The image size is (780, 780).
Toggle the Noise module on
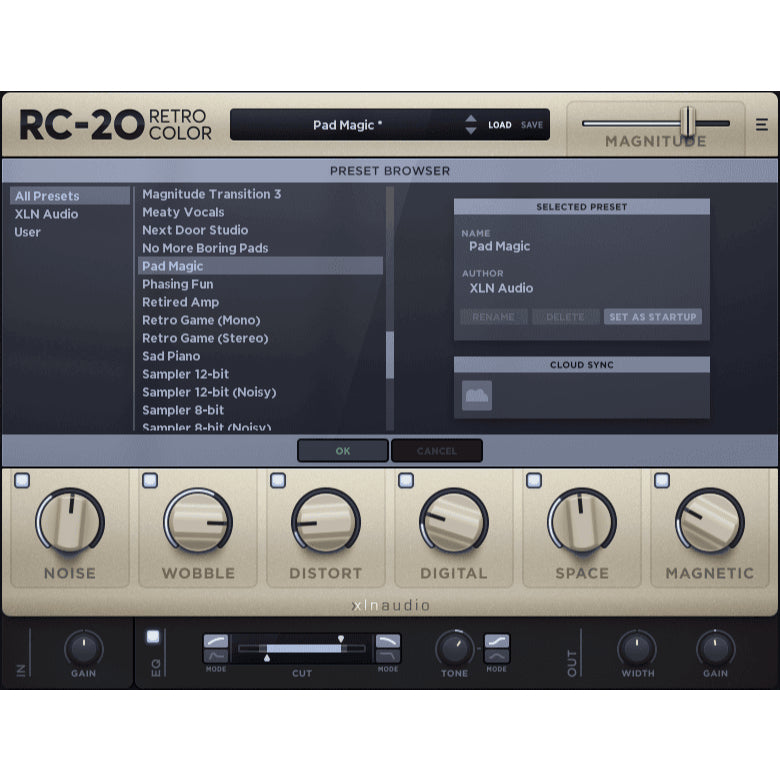coord(22,481)
